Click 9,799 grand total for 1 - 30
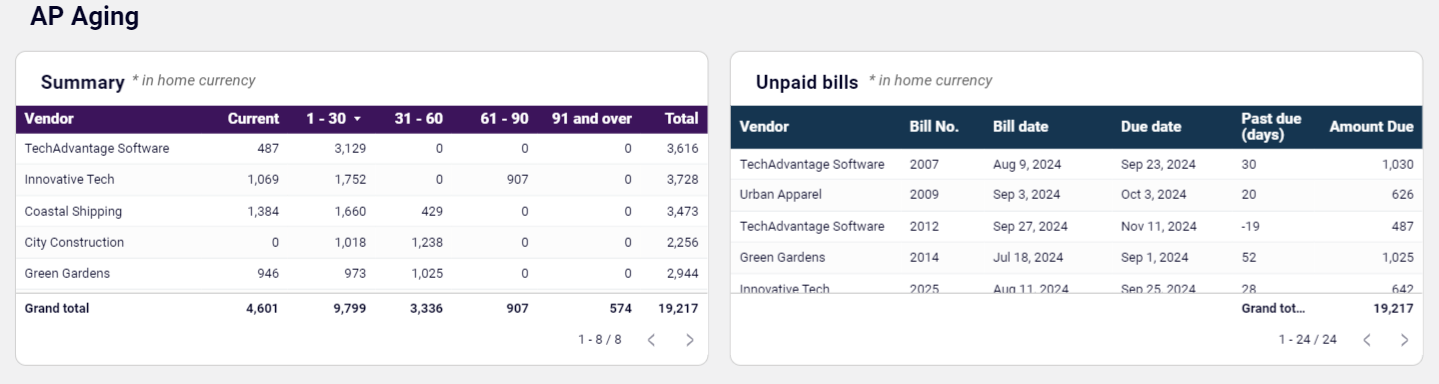 pyautogui.click(x=349, y=309)
